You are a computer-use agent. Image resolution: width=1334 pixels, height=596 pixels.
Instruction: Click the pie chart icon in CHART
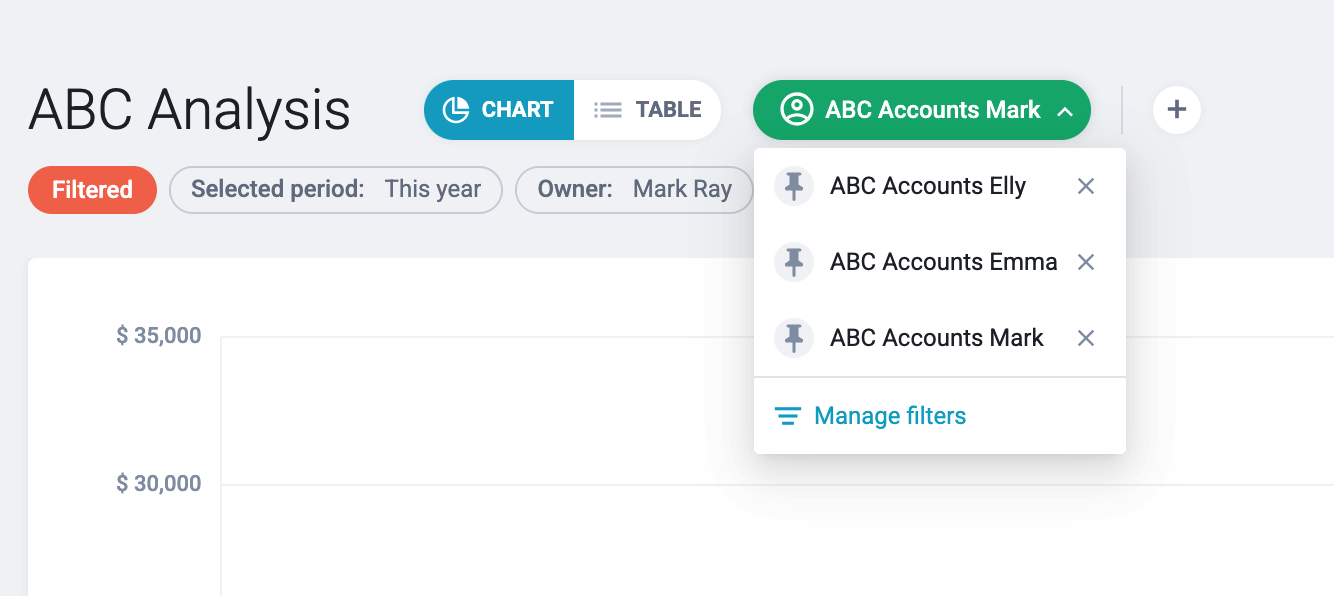click(x=457, y=110)
